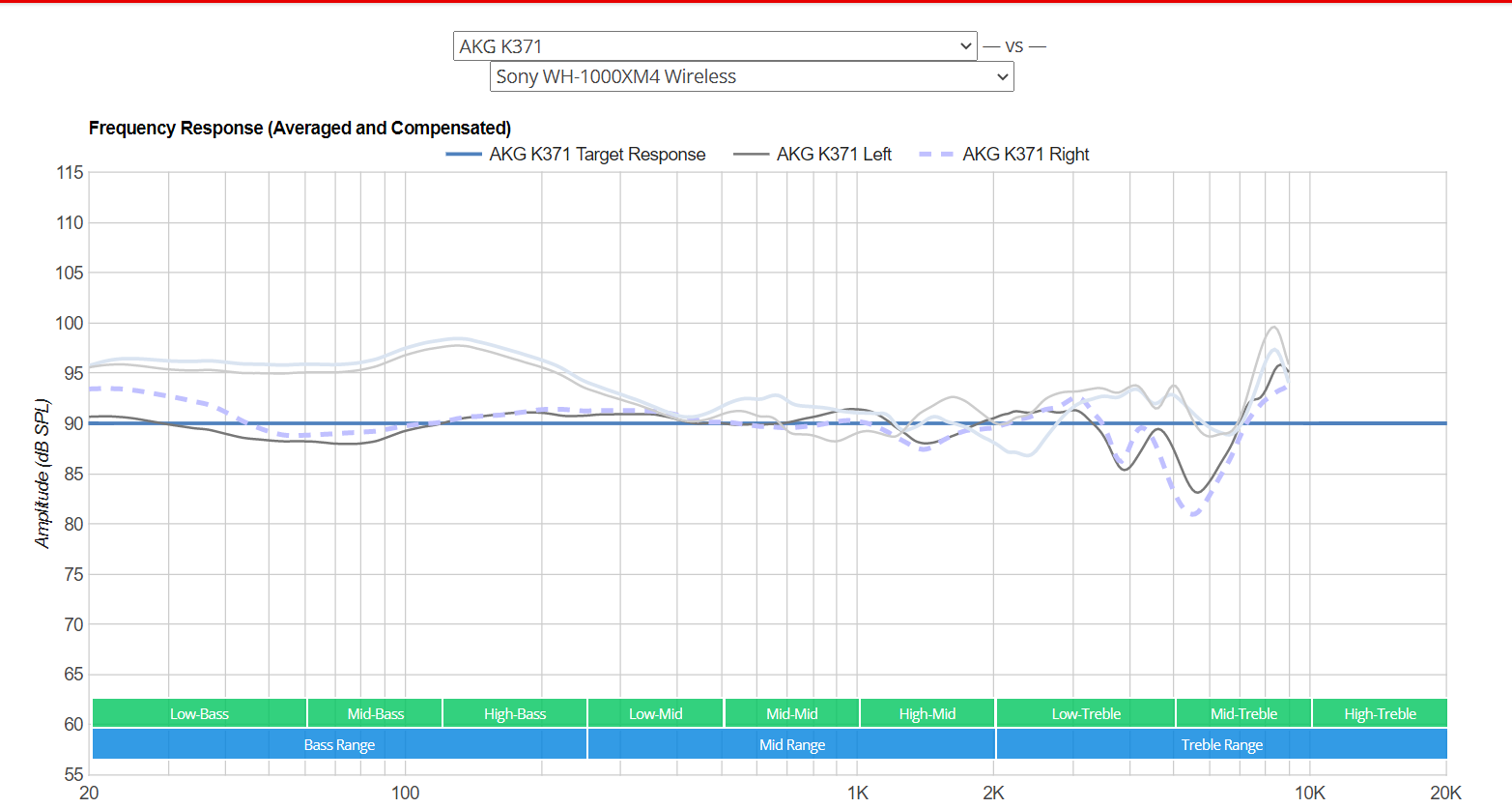Click the blue Target Response legend line
The height and width of the screenshot is (808, 1512).
463,155
